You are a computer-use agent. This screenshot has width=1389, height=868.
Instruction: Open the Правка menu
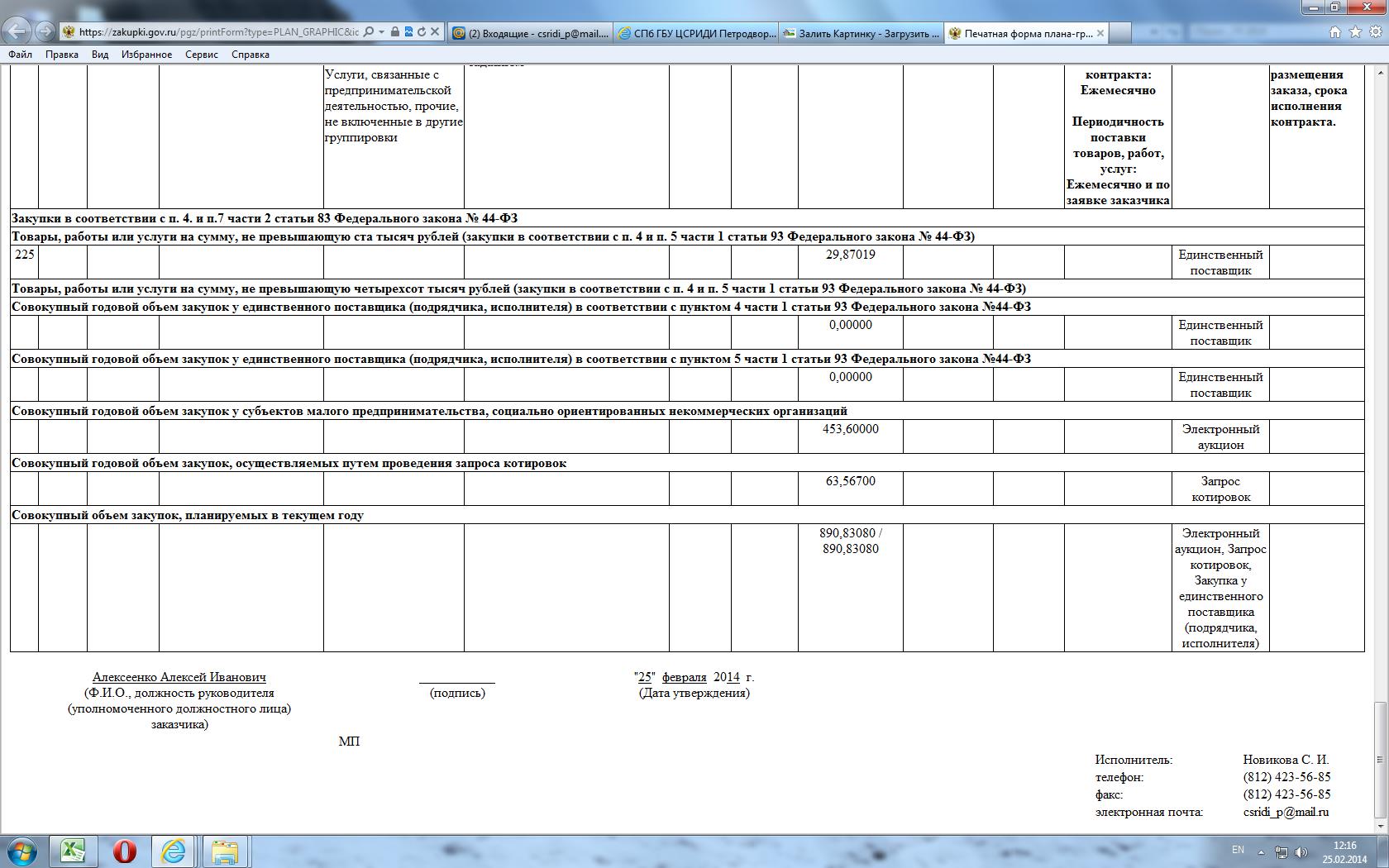(x=62, y=55)
